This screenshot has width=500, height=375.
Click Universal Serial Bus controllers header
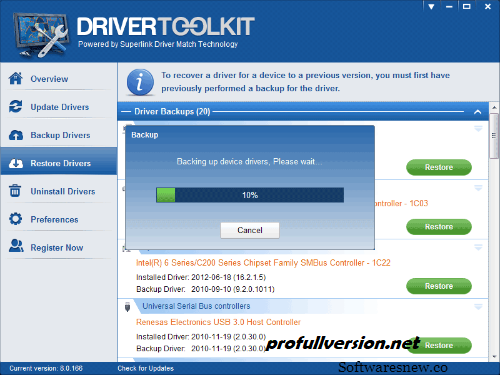tap(196, 306)
